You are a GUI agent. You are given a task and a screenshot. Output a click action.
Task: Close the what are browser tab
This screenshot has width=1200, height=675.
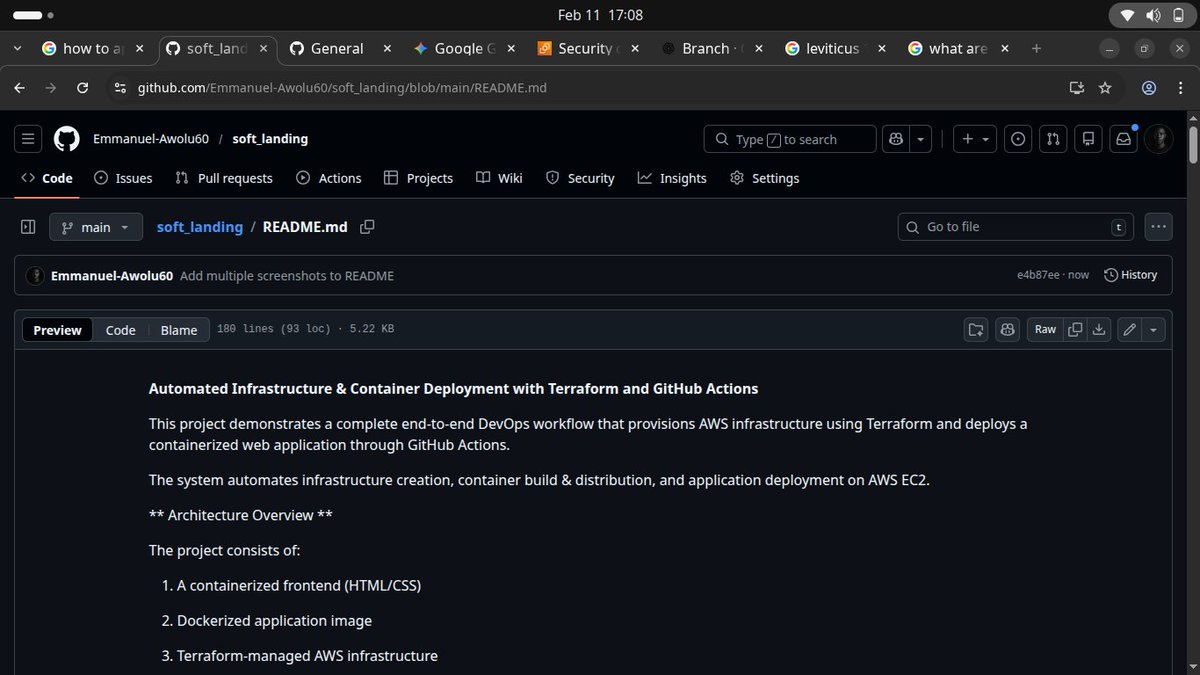(x=1004, y=48)
